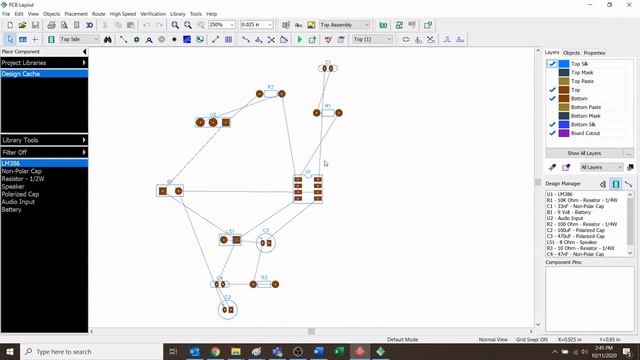640x360 pixels.
Task: Open an existing file with folder icon
Action: coord(22,25)
